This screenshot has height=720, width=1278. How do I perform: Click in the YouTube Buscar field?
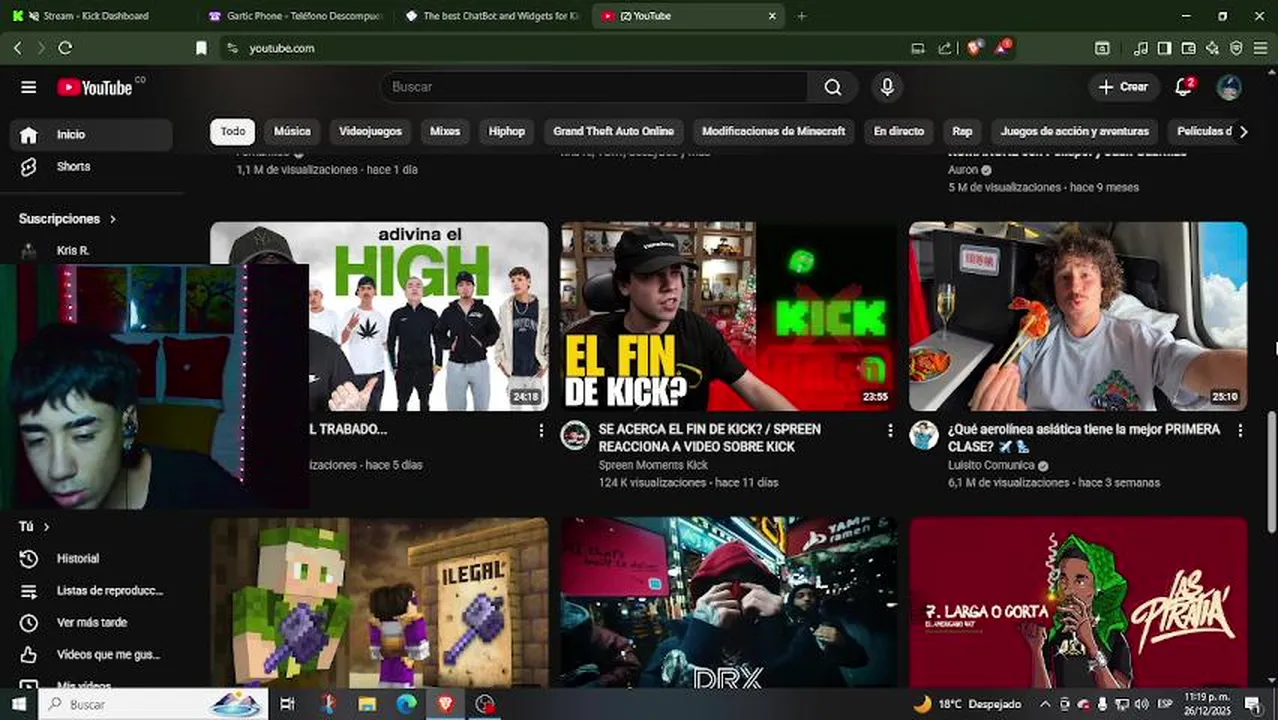[x=594, y=87]
